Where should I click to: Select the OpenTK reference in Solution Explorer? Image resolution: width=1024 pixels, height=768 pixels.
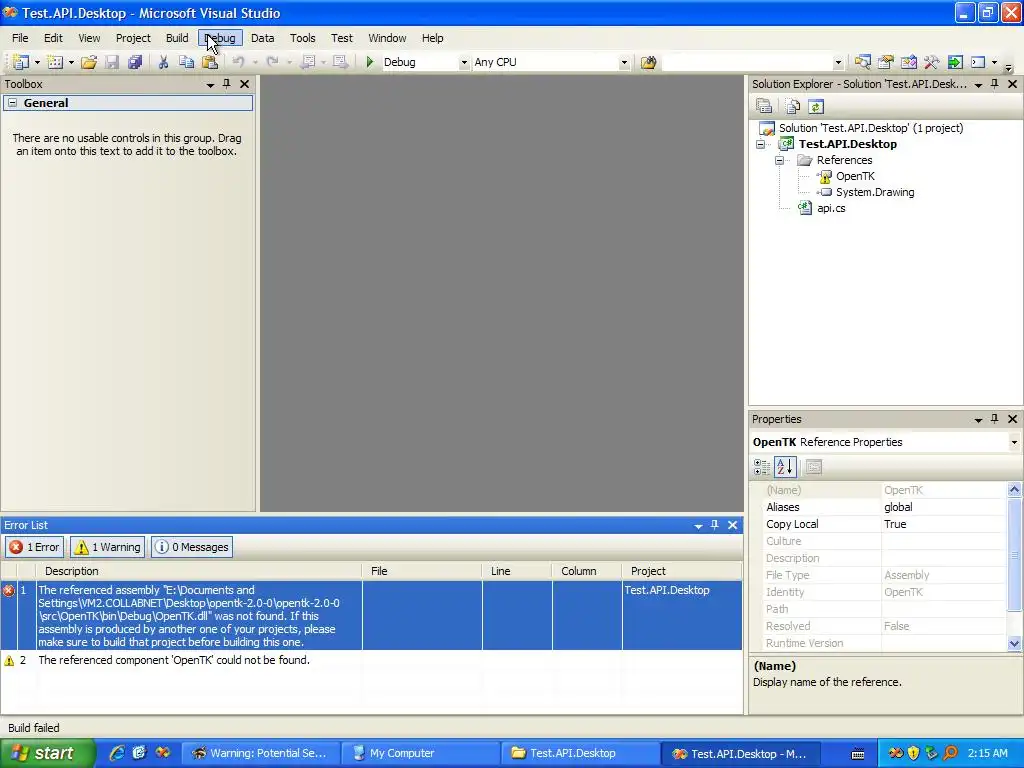point(855,176)
